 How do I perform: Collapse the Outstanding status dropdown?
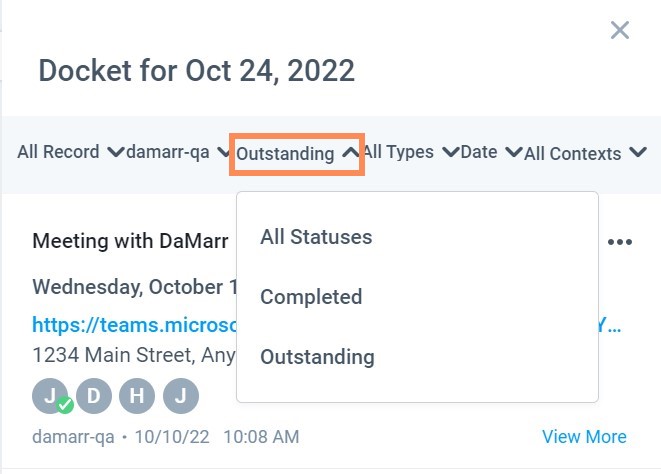click(x=297, y=154)
